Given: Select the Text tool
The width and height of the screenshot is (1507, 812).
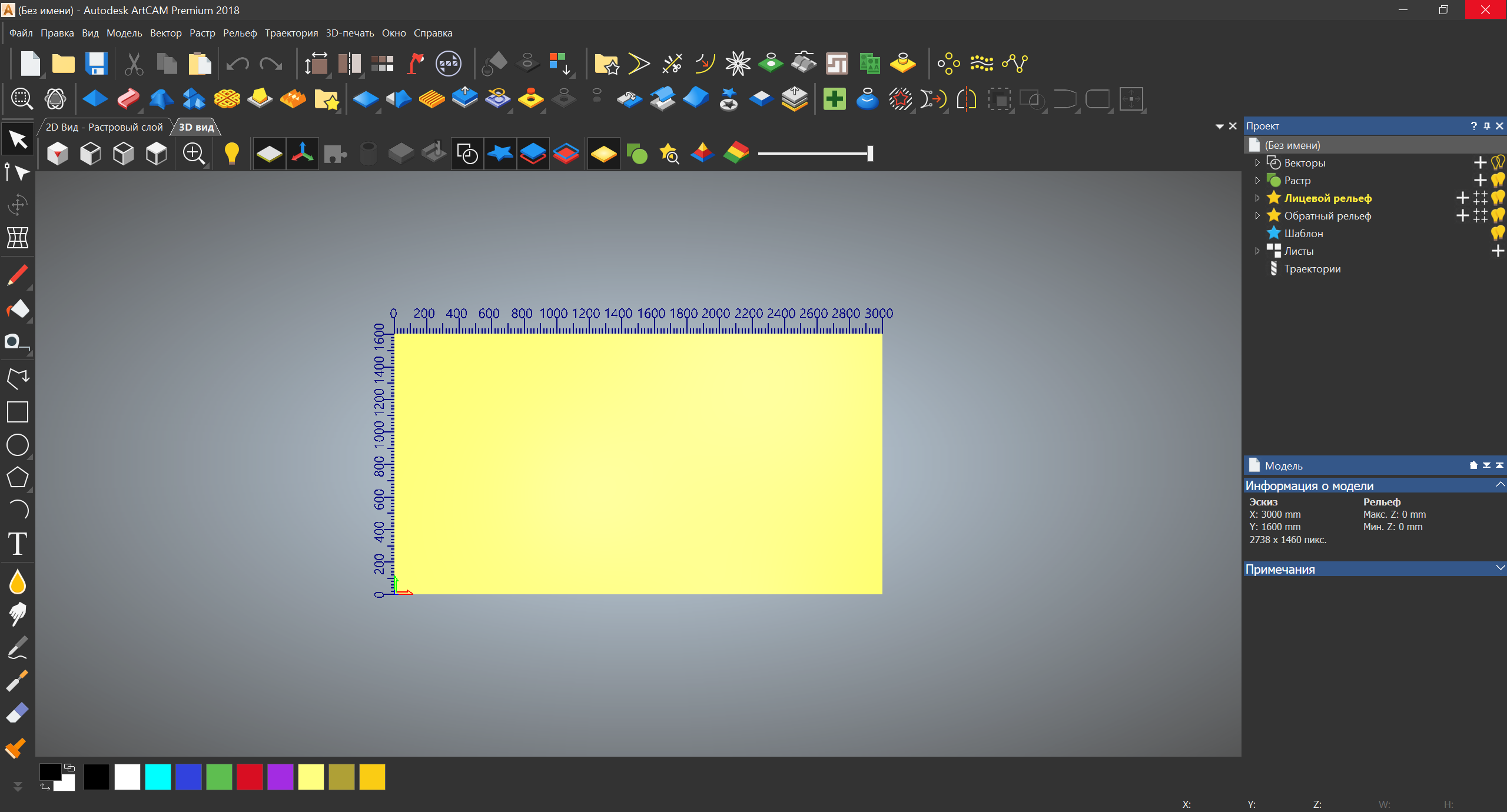Looking at the screenshot, I should click(17, 543).
